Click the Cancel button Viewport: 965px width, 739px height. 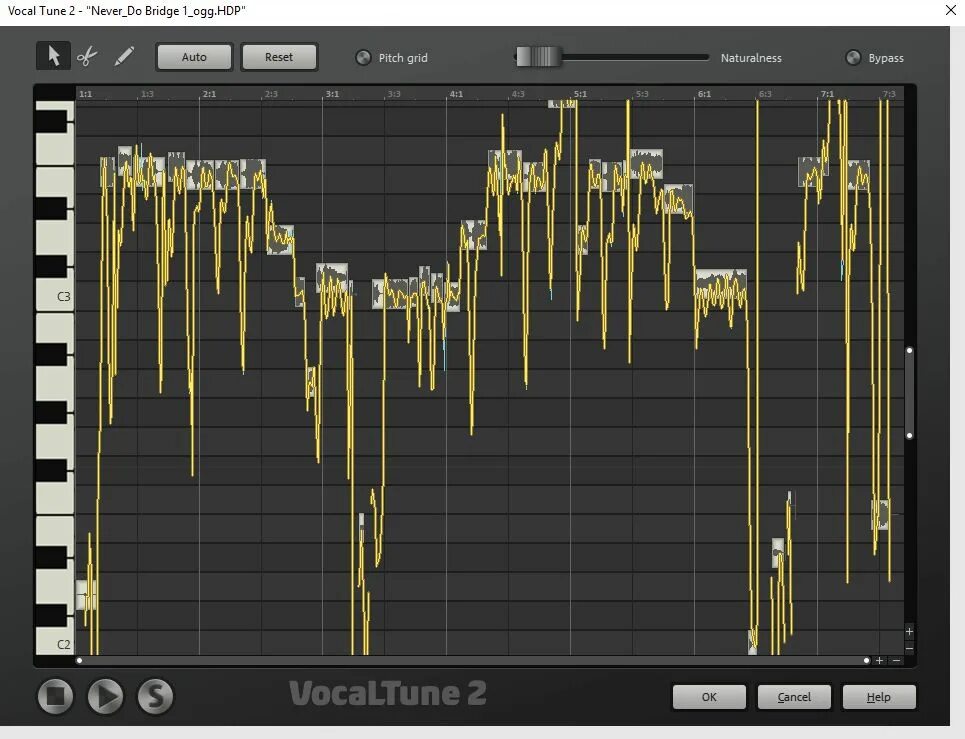794,697
